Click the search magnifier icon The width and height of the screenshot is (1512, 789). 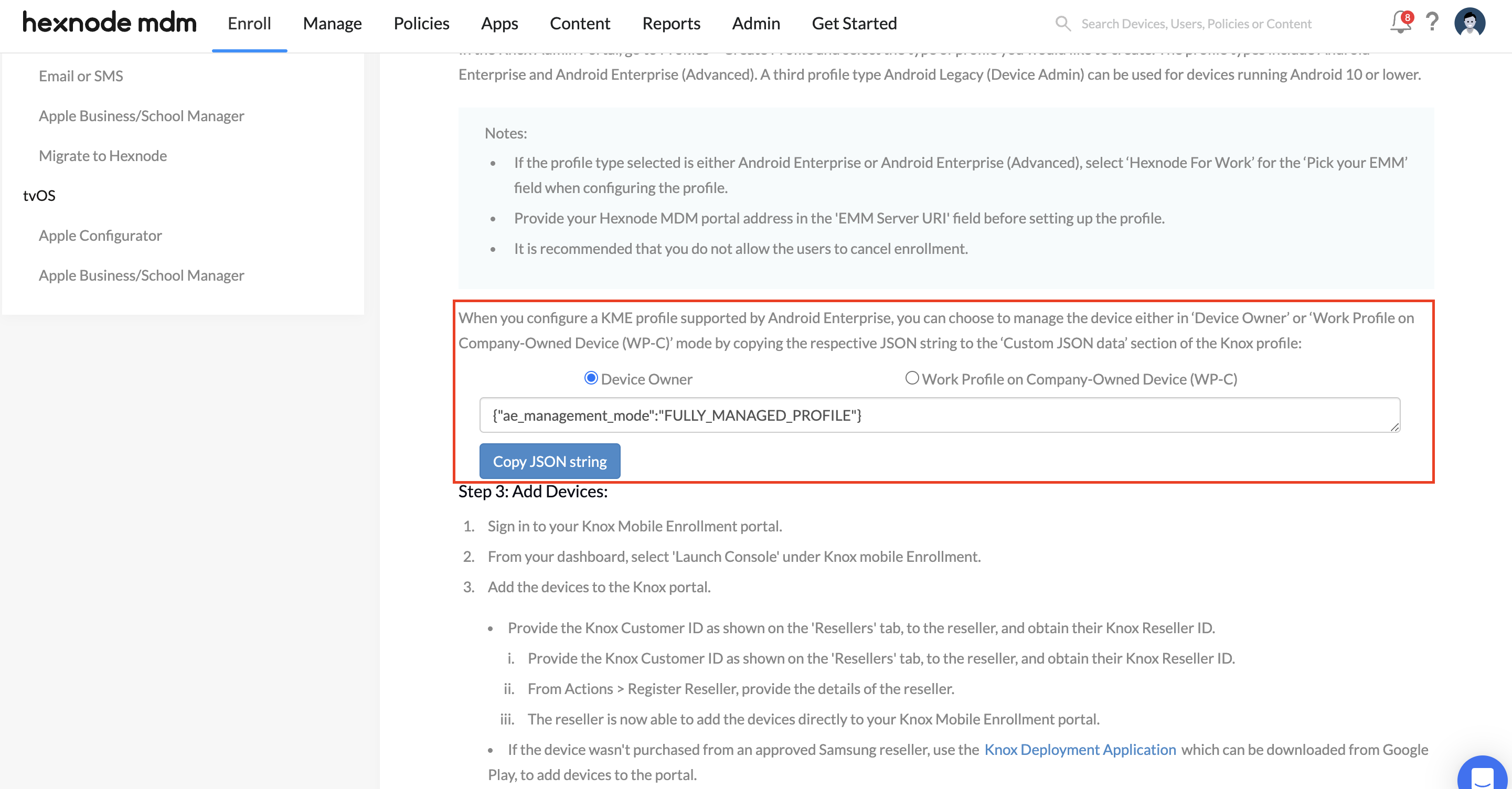tap(1063, 24)
